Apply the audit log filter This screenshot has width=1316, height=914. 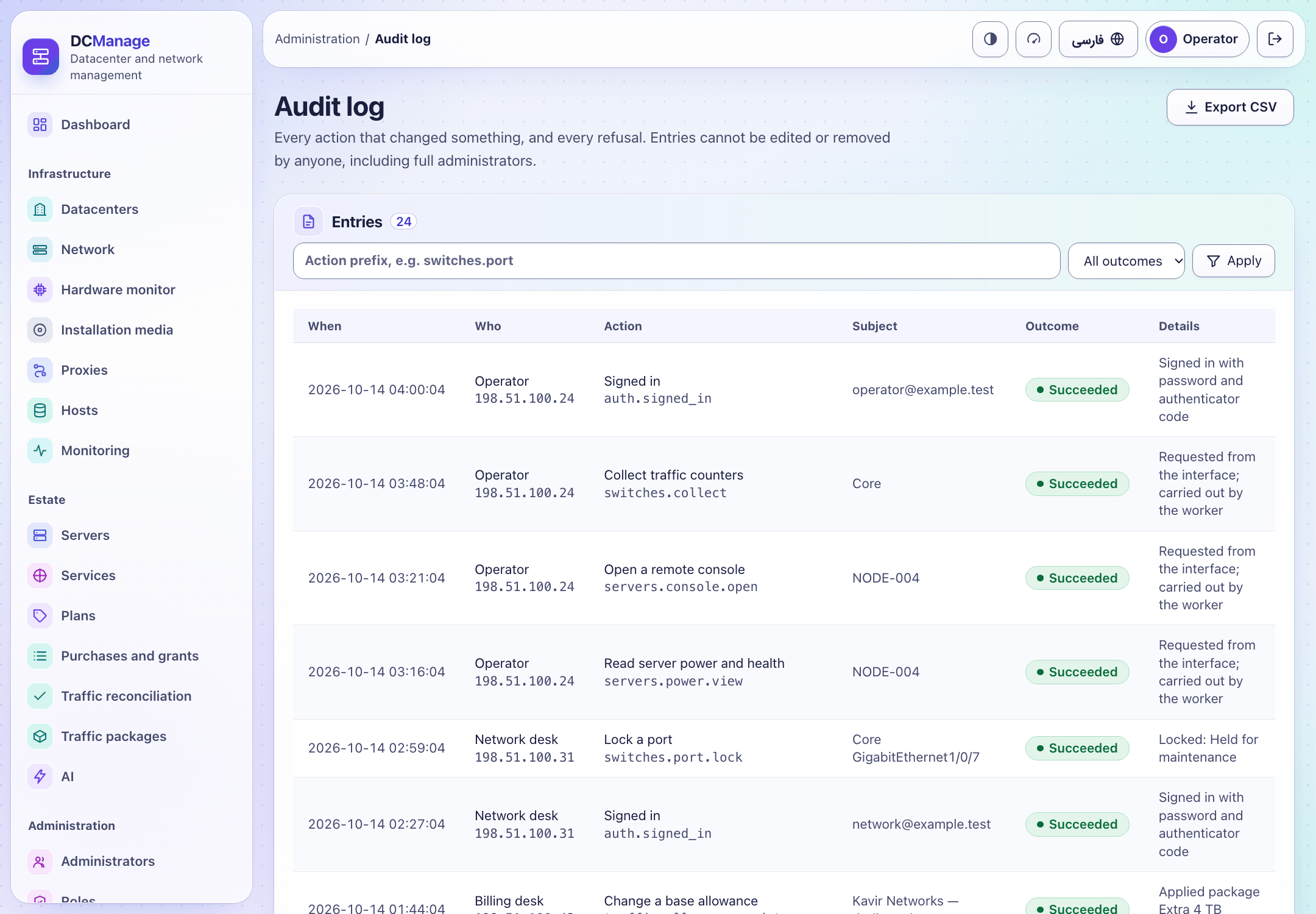click(x=1233, y=261)
